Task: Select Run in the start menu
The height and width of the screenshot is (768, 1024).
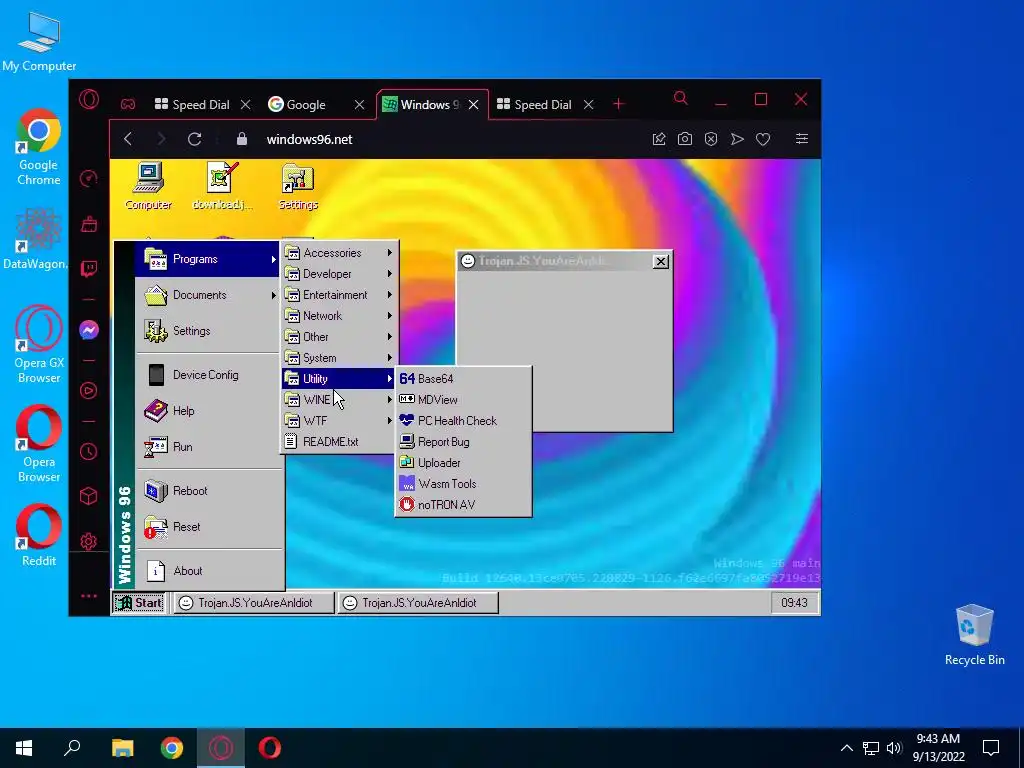Action: pos(208,447)
